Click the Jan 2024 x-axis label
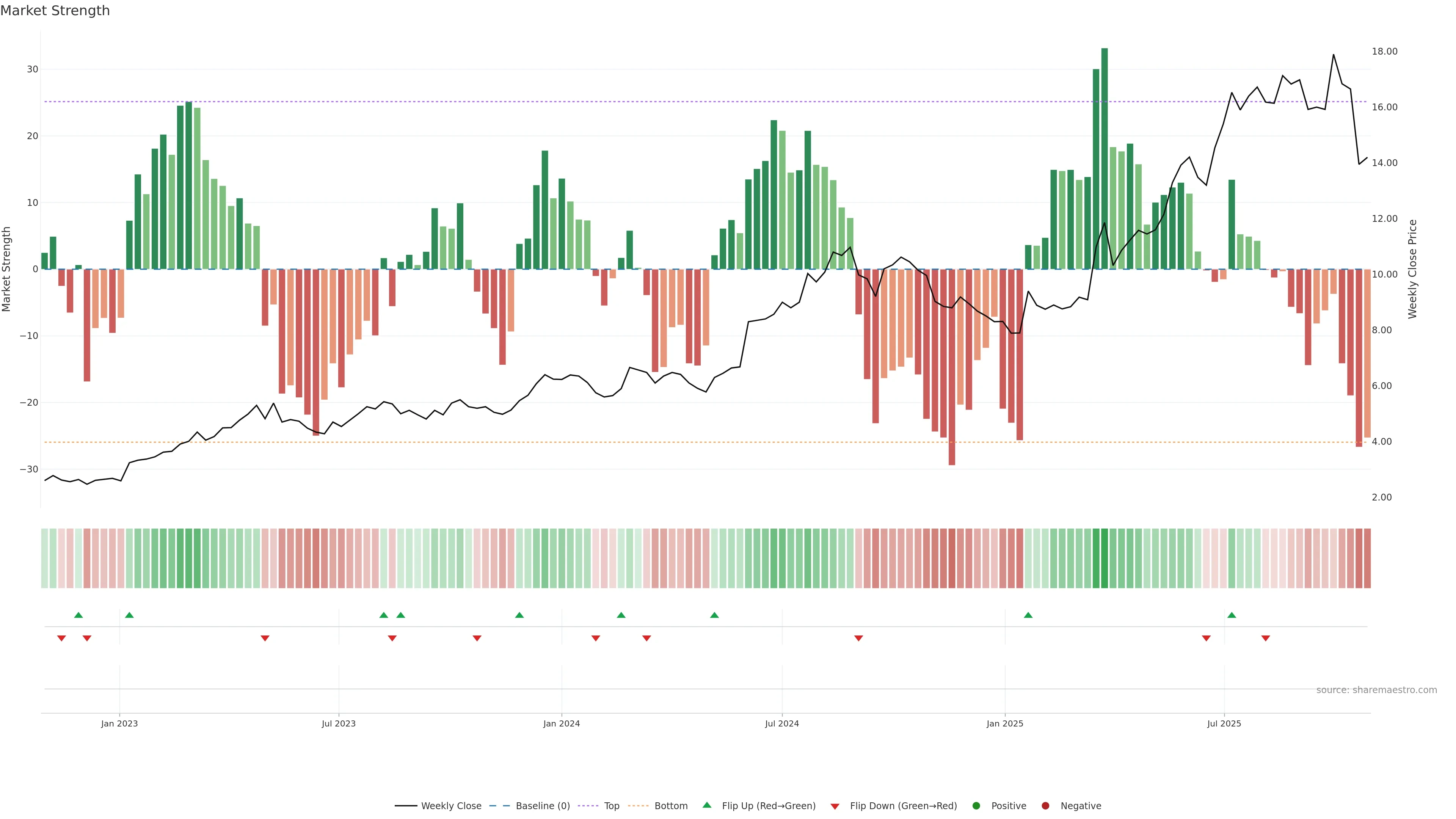This screenshot has width=1456, height=819. tap(561, 723)
